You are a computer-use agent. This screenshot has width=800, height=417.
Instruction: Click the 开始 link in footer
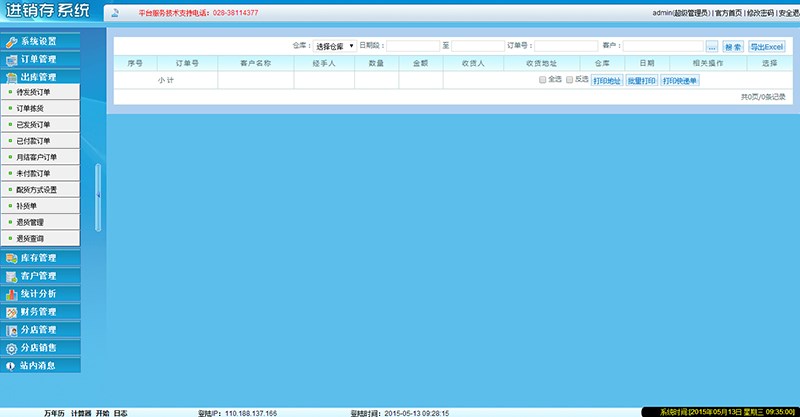(x=103, y=413)
